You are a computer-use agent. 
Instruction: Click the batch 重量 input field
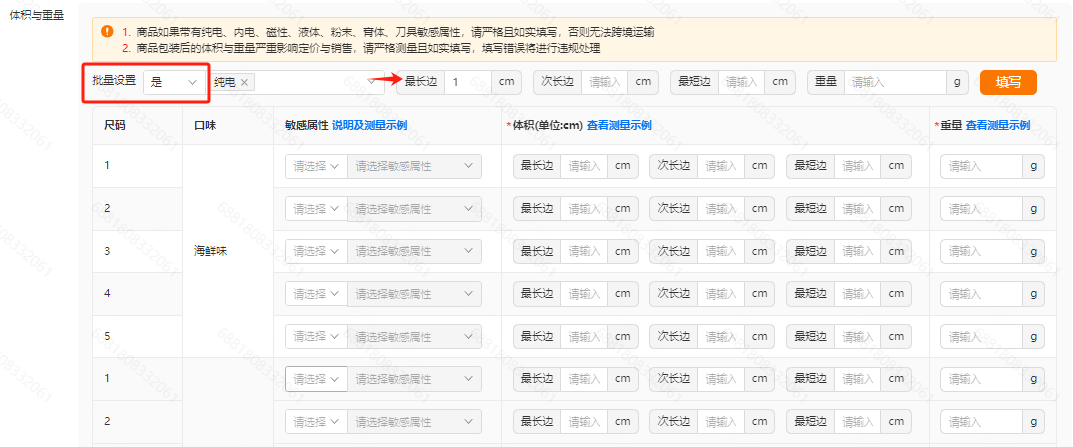tap(895, 82)
